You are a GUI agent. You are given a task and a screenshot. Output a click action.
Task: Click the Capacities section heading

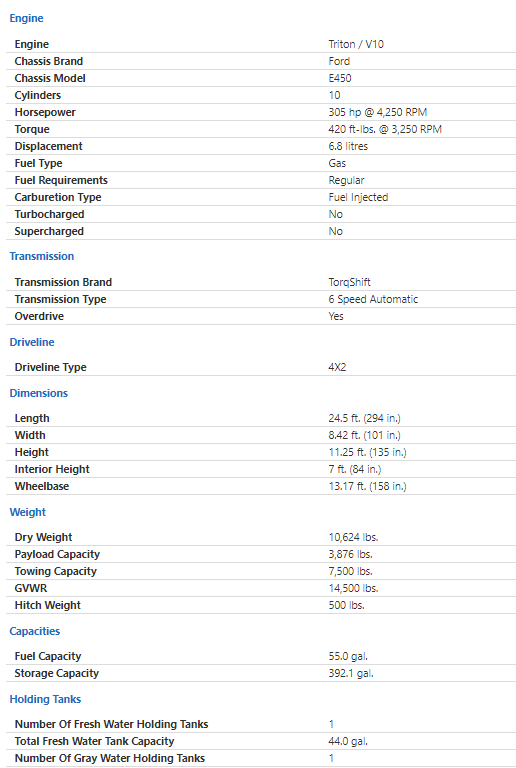point(35,631)
